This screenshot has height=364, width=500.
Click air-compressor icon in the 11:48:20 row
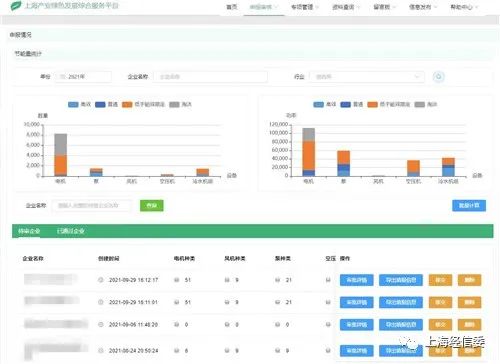pyautogui.click(x=328, y=324)
